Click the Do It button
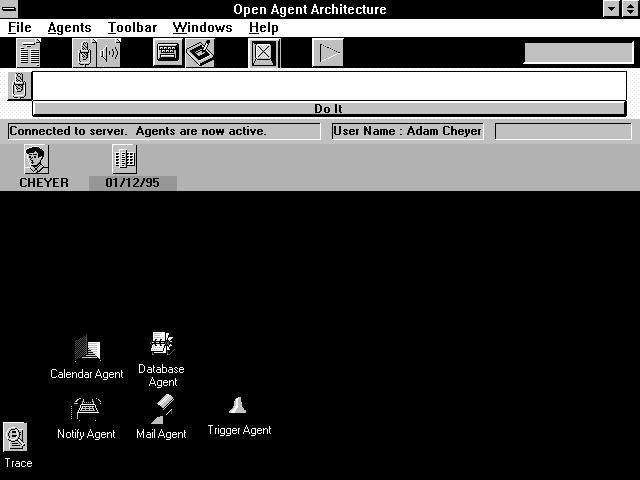 (x=329, y=109)
